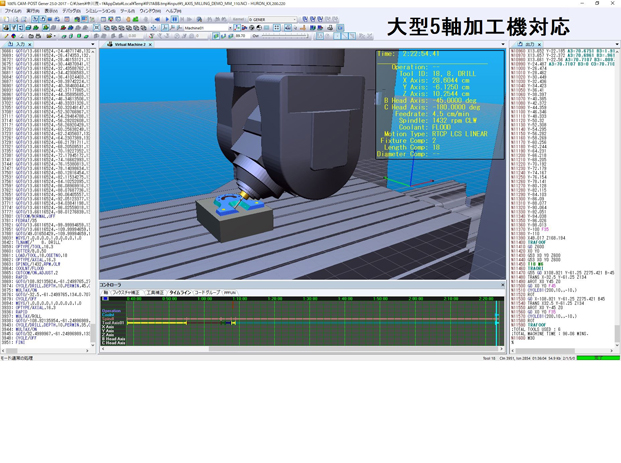Toggle the four-square grid view icon
The width and height of the screenshot is (621, 463).
click(277, 28)
